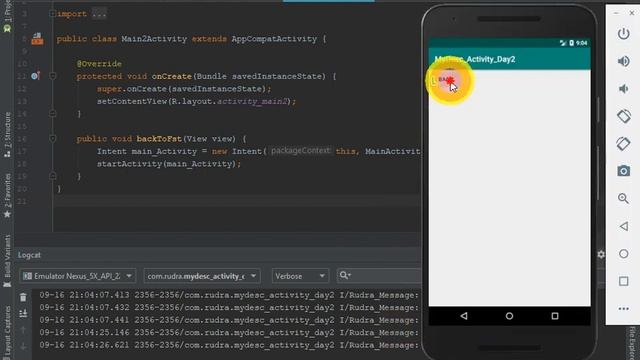This screenshot has height=360, width=640.
Task: Click the activity_main2 layout reference
Action: [252, 101]
